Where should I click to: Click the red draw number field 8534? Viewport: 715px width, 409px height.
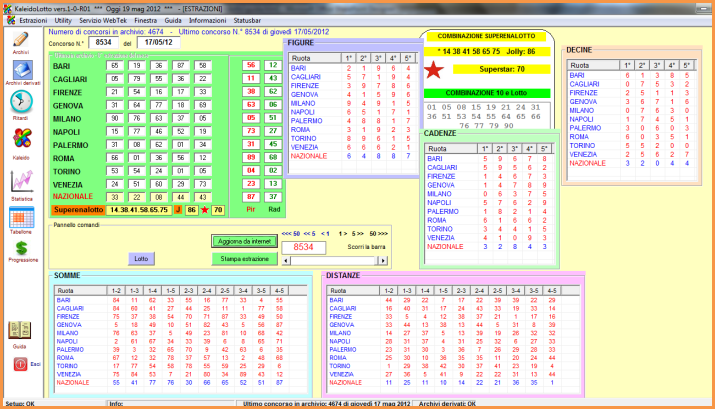pos(304,247)
